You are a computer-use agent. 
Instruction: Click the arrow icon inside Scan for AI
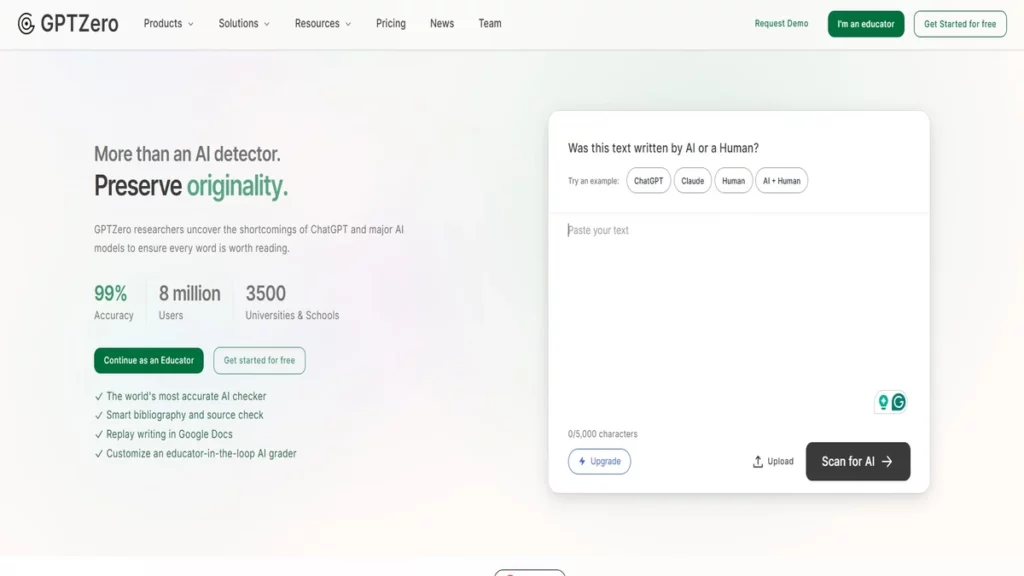[886, 461]
